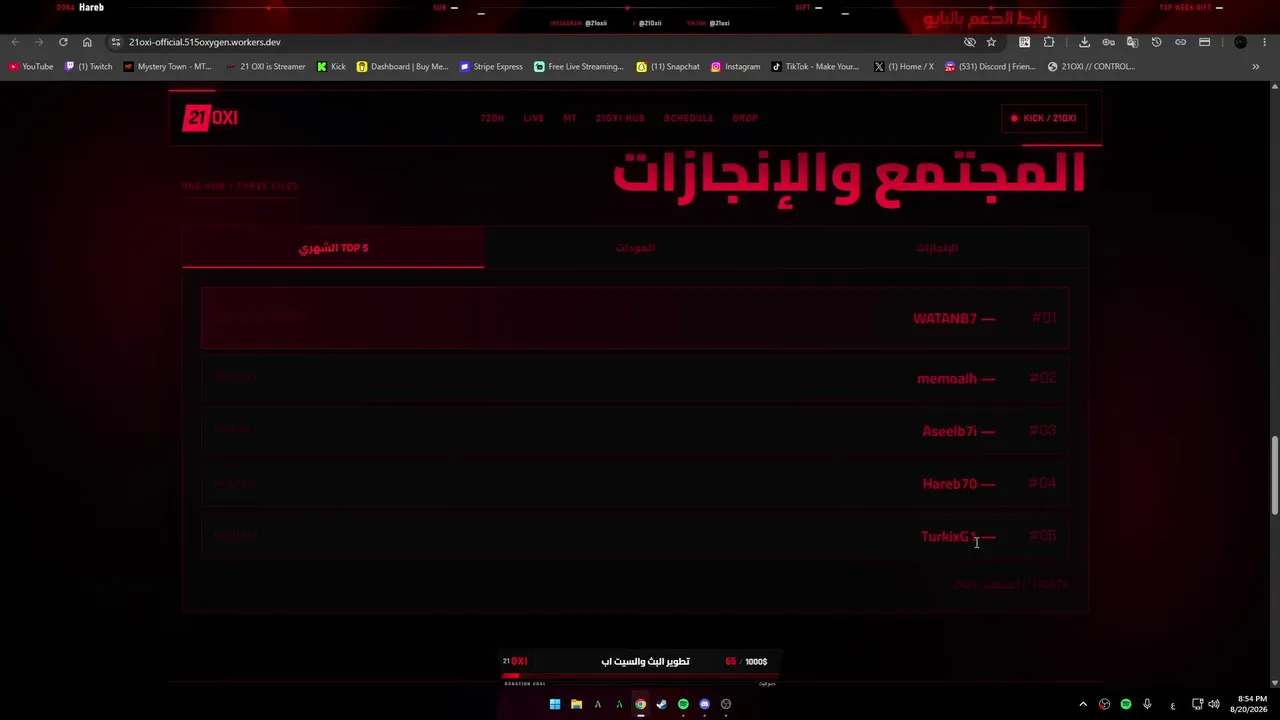Click the 21OXI site logo
The image size is (1280, 720).
pos(210,118)
